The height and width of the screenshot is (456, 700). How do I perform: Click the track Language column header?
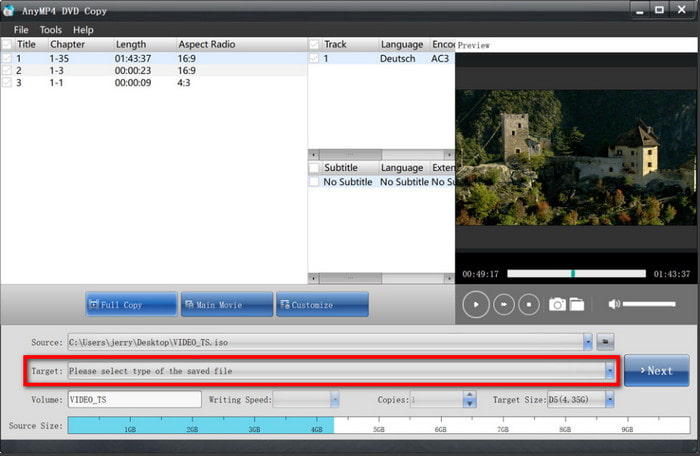(x=401, y=44)
